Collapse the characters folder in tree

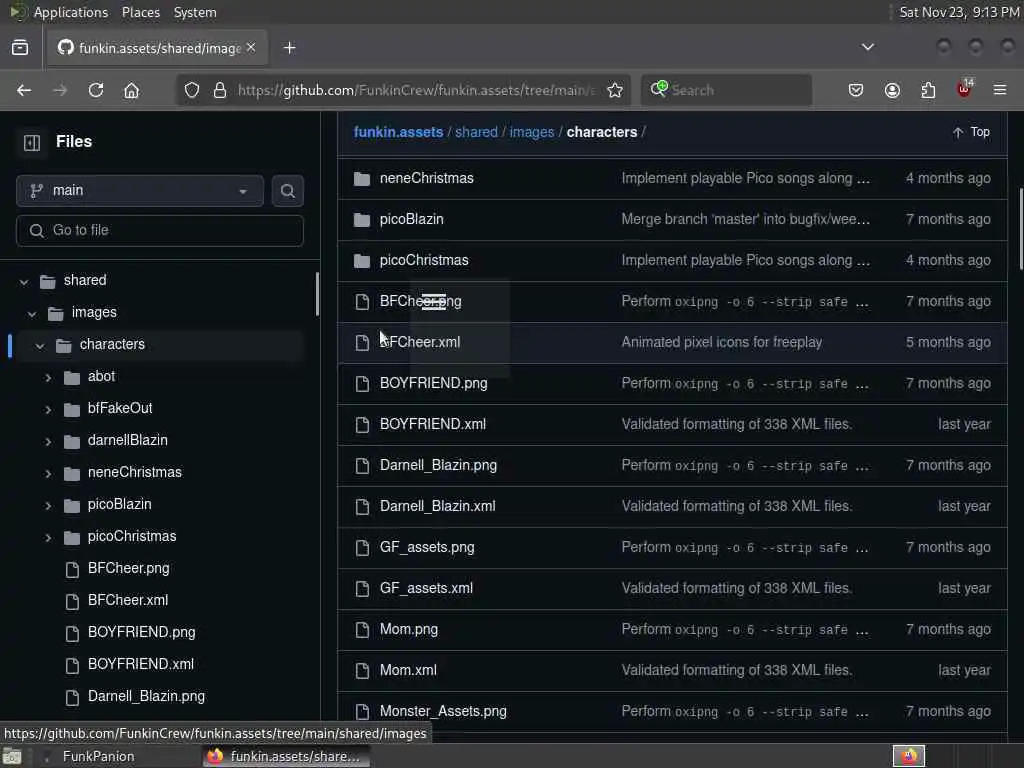[x=40, y=345]
